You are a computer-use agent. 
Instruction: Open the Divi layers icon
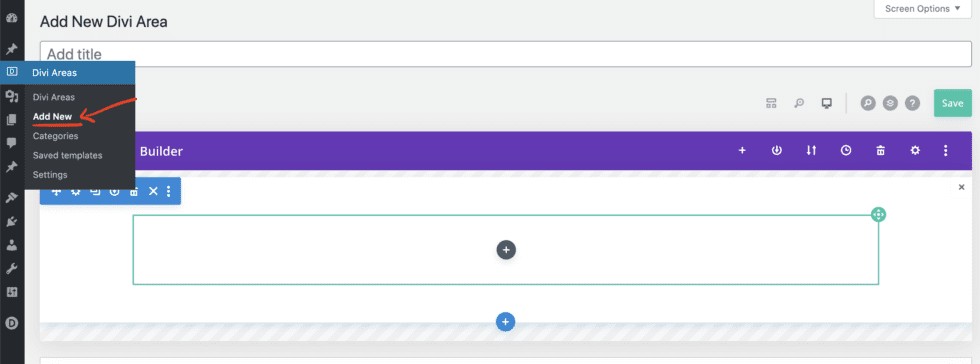[x=890, y=103]
